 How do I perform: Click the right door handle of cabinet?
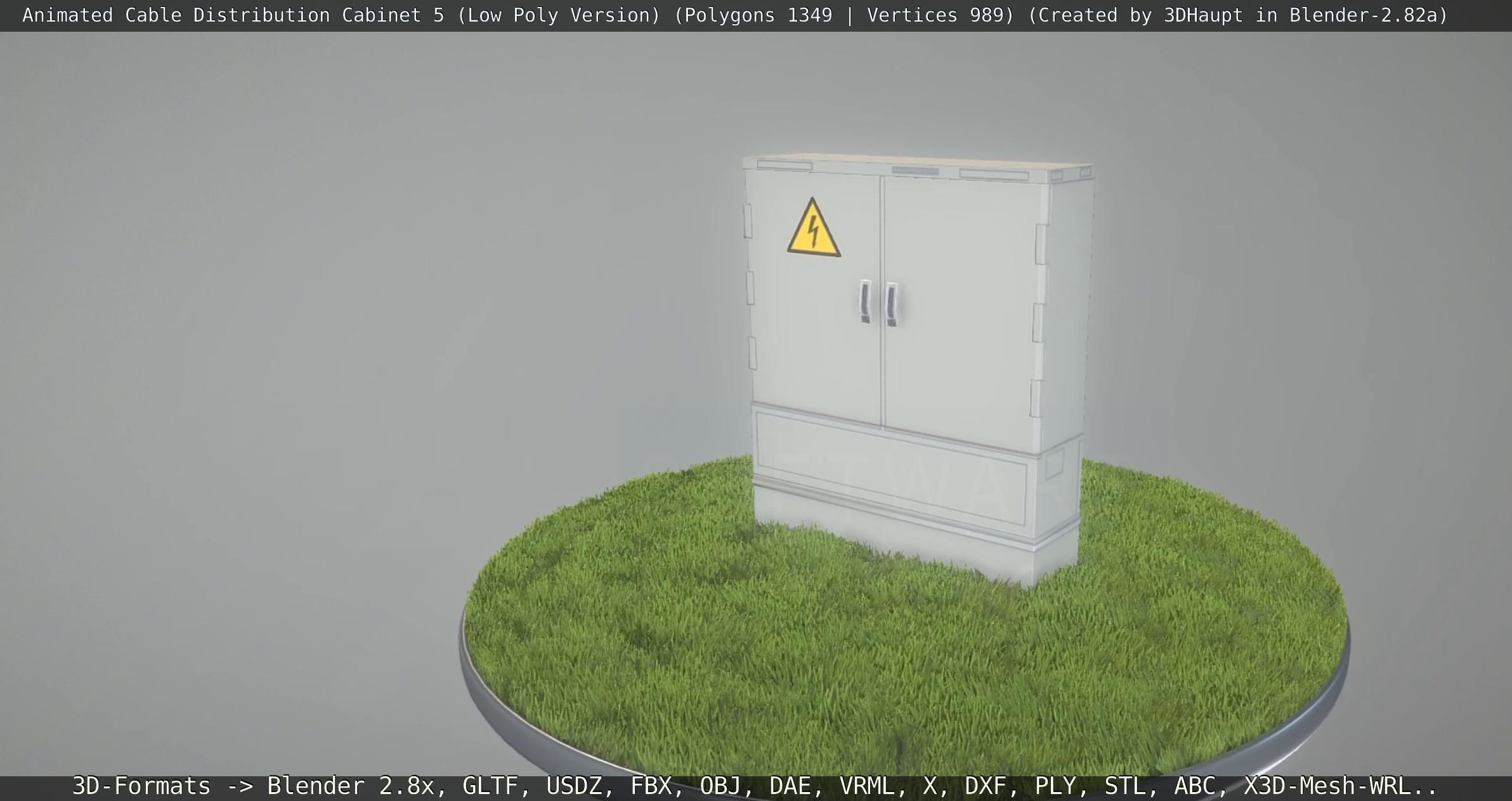[x=892, y=305]
